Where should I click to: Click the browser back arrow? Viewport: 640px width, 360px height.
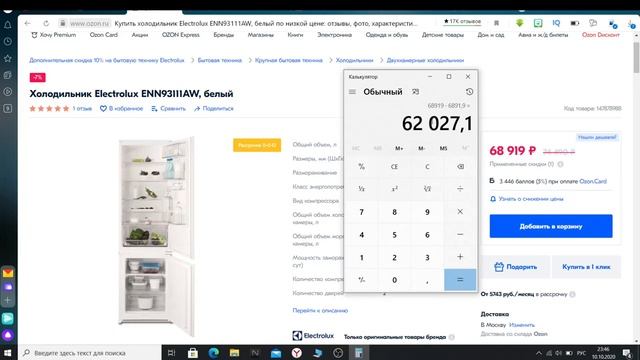click(27, 23)
